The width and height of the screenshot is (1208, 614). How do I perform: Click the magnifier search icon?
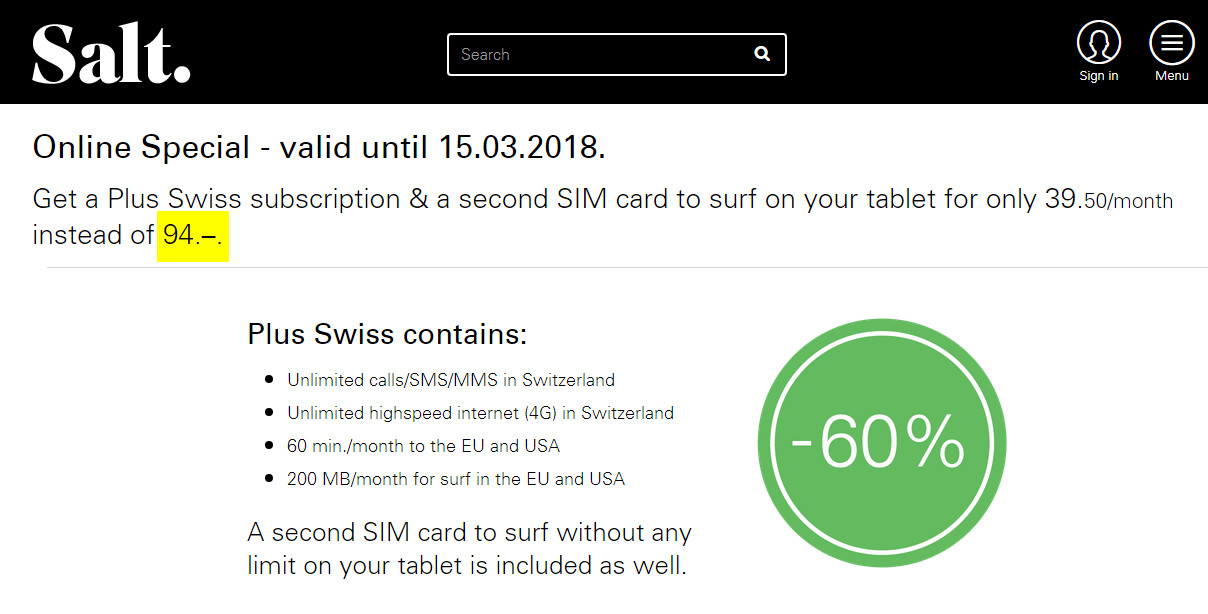(762, 54)
